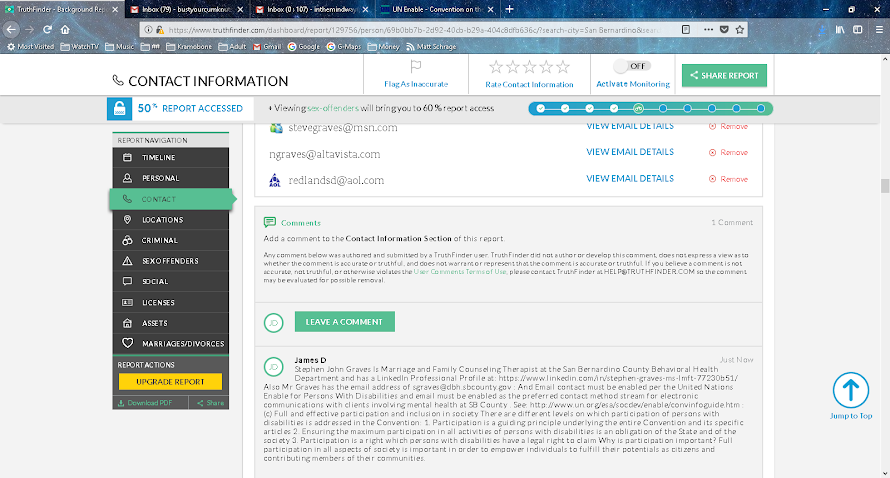Open the Social section

coord(171,282)
